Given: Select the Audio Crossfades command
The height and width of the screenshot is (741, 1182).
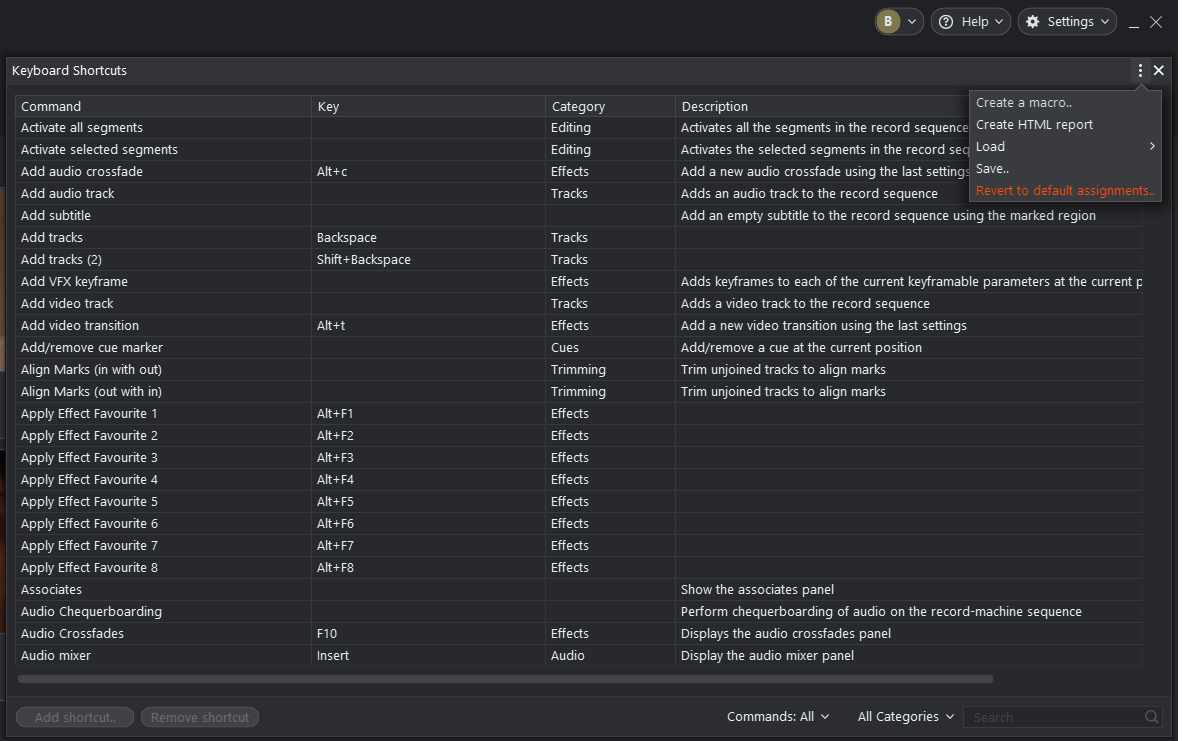Looking at the screenshot, I should point(72,633).
